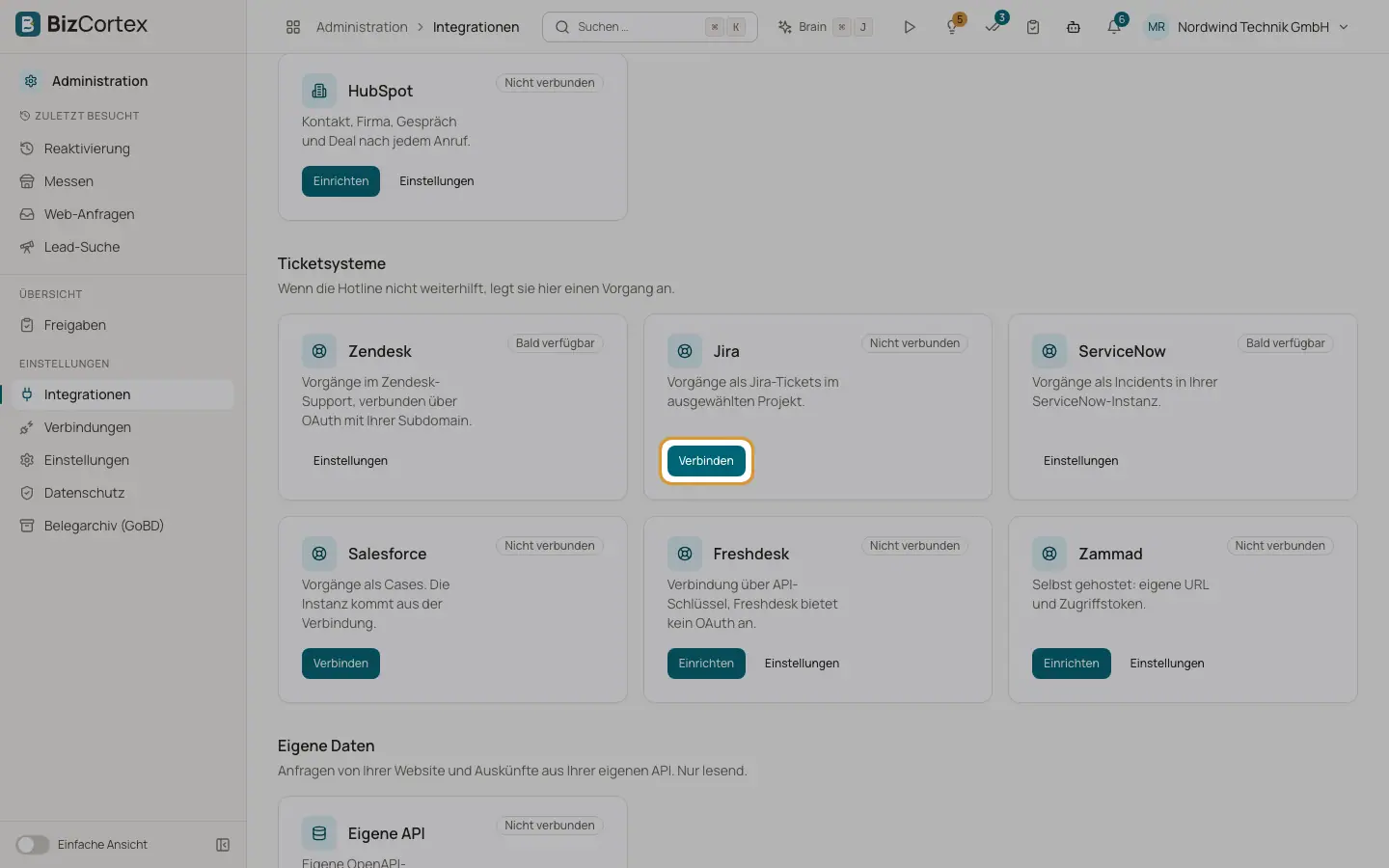Click the Zendesk card icon
Viewport: 1389px width, 868px height.
click(319, 351)
